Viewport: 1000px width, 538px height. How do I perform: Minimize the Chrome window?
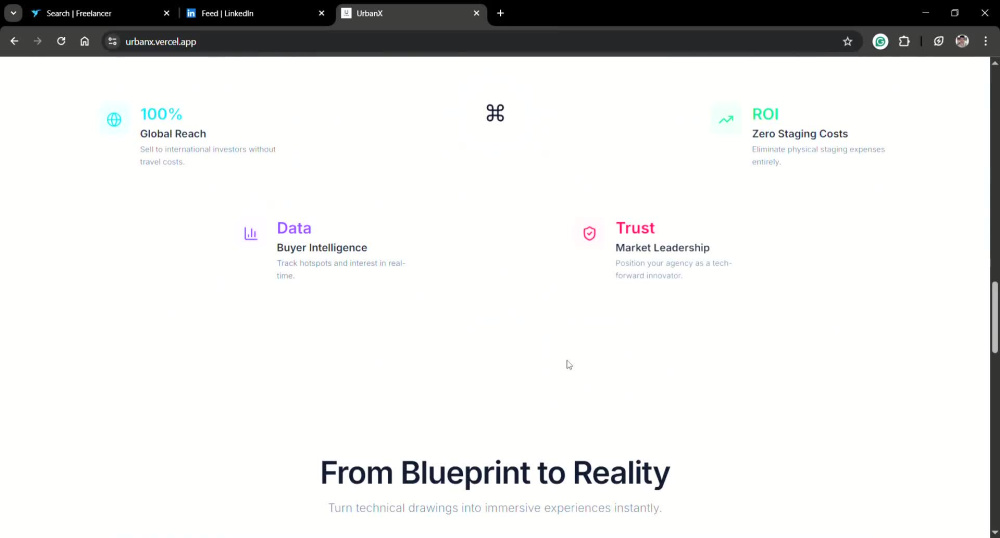tap(925, 13)
